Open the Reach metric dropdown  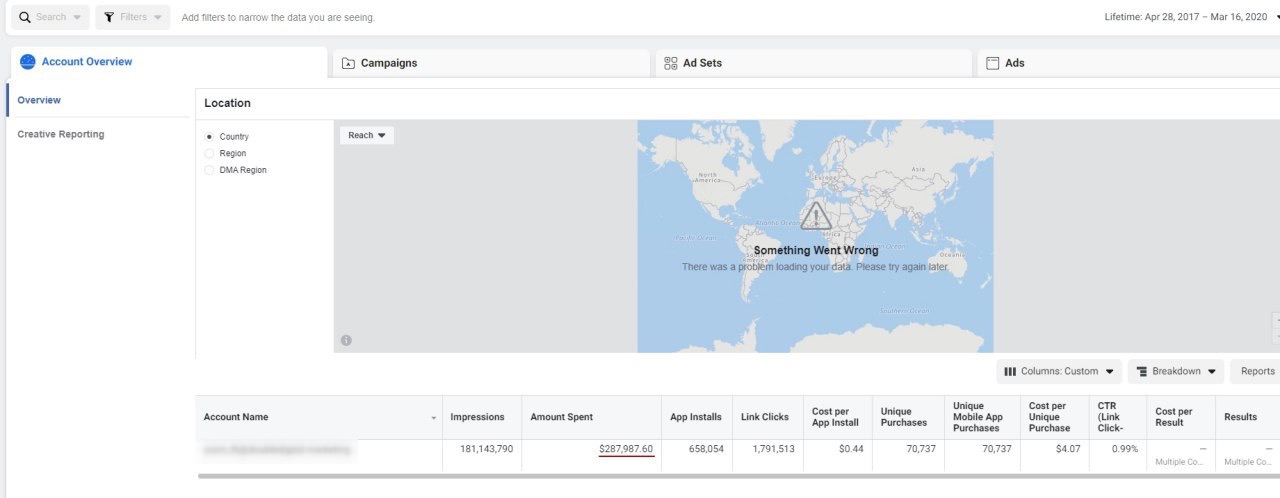[367, 135]
